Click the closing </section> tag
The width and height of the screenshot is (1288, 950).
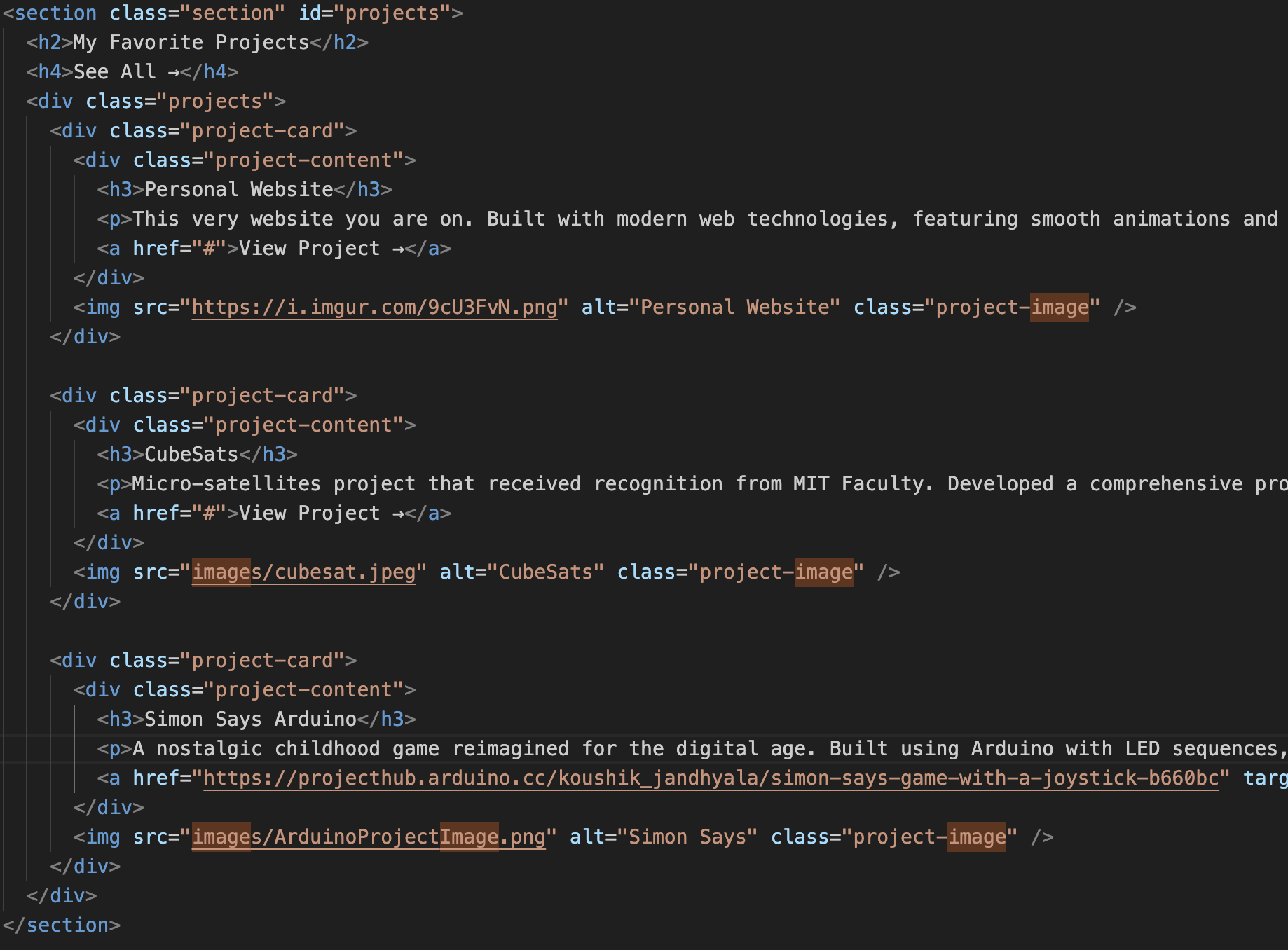coord(62,925)
